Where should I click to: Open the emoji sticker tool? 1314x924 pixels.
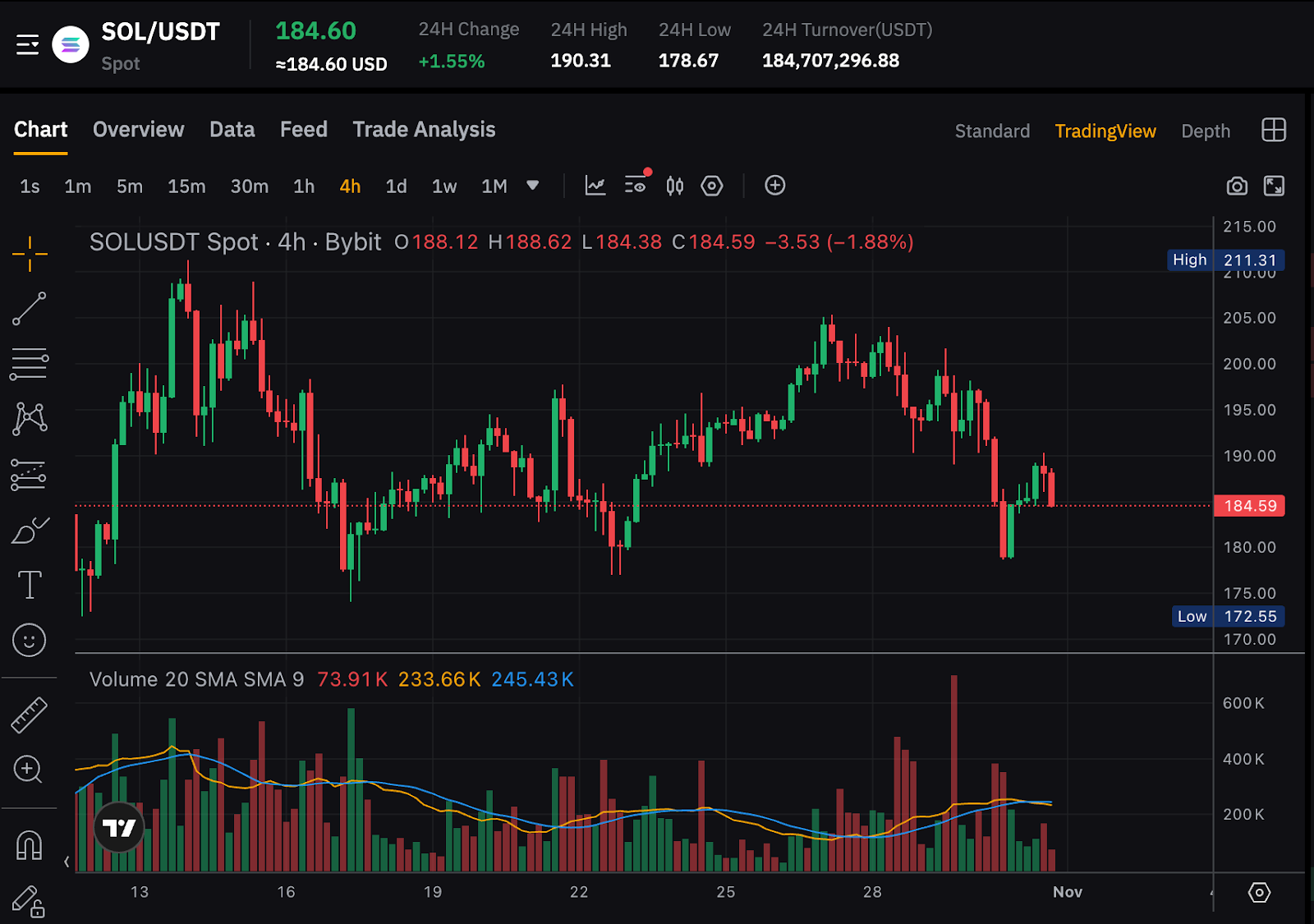[30, 640]
